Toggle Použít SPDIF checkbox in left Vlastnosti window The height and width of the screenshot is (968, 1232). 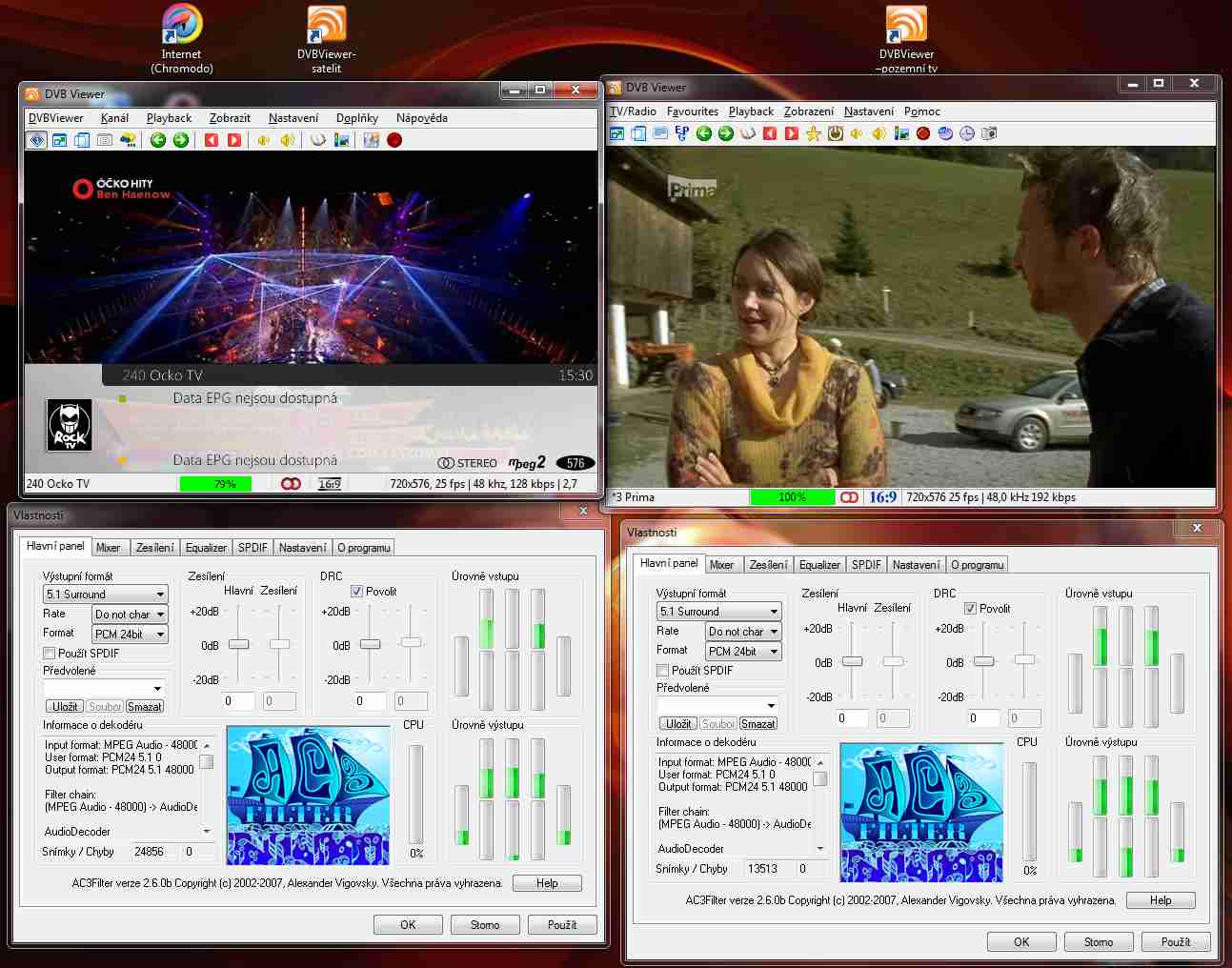[x=50, y=654]
